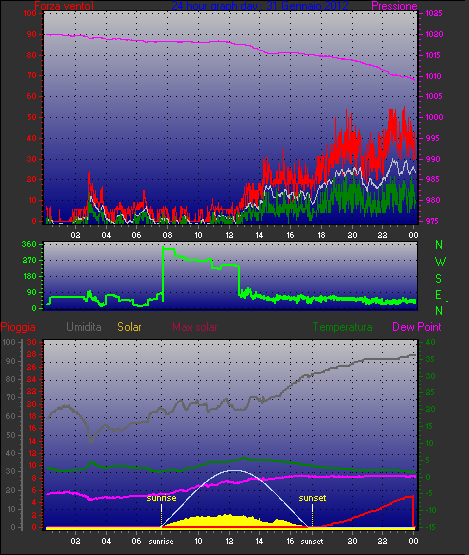
Task: Click the 'Umidita' legend label
Action: [84, 327]
